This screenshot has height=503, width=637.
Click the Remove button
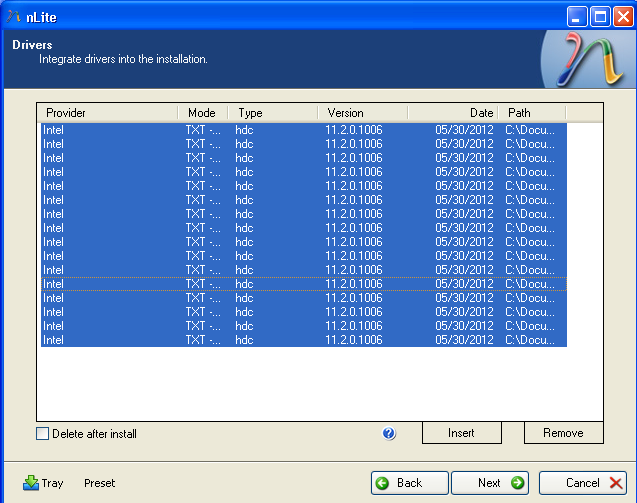point(563,433)
